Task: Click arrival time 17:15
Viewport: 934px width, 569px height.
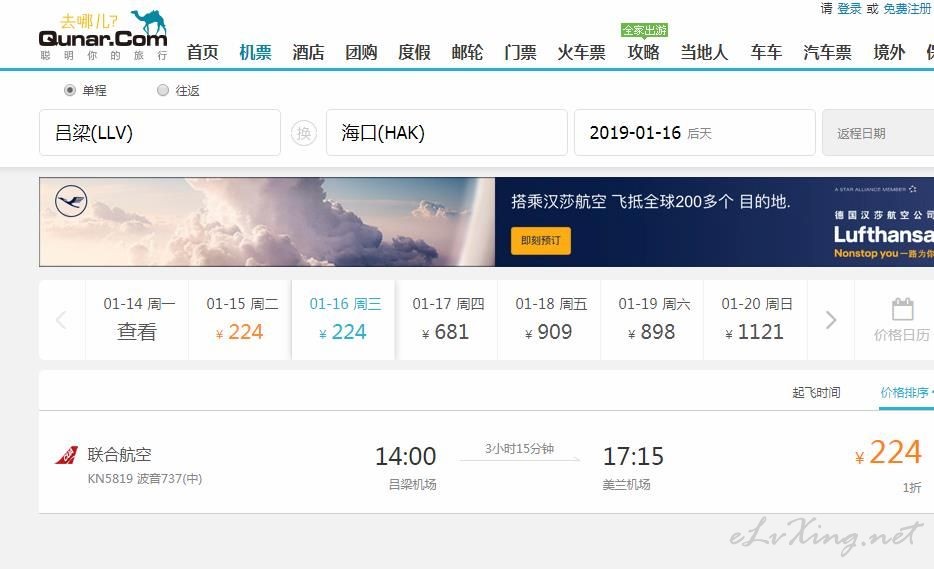Action: [633, 456]
